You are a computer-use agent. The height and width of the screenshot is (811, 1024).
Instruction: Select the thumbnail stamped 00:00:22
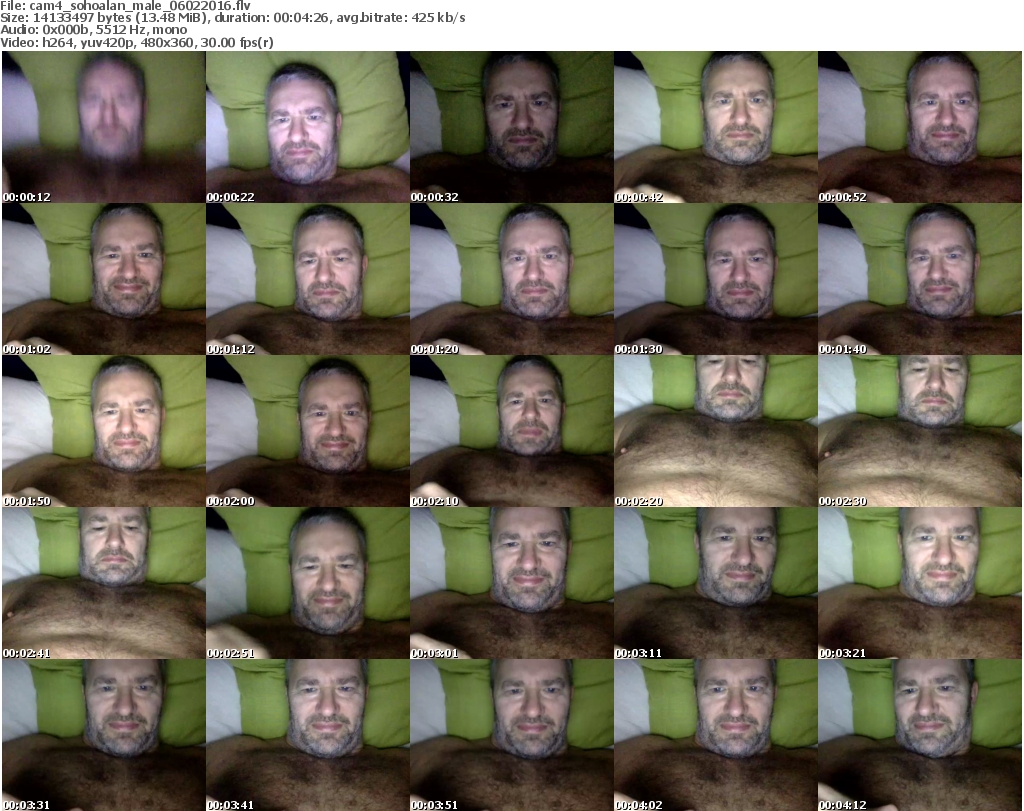click(308, 127)
